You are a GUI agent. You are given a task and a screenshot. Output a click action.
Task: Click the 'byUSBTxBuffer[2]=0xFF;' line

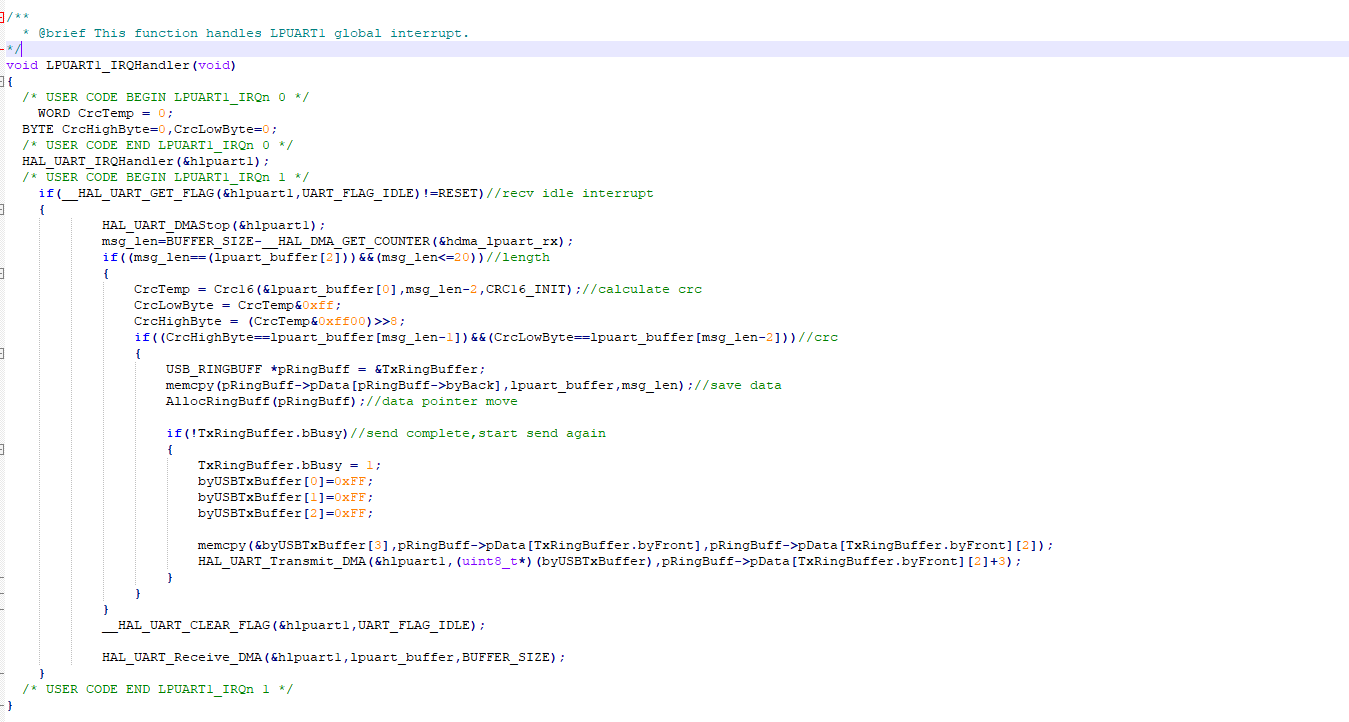click(x=285, y=513)
